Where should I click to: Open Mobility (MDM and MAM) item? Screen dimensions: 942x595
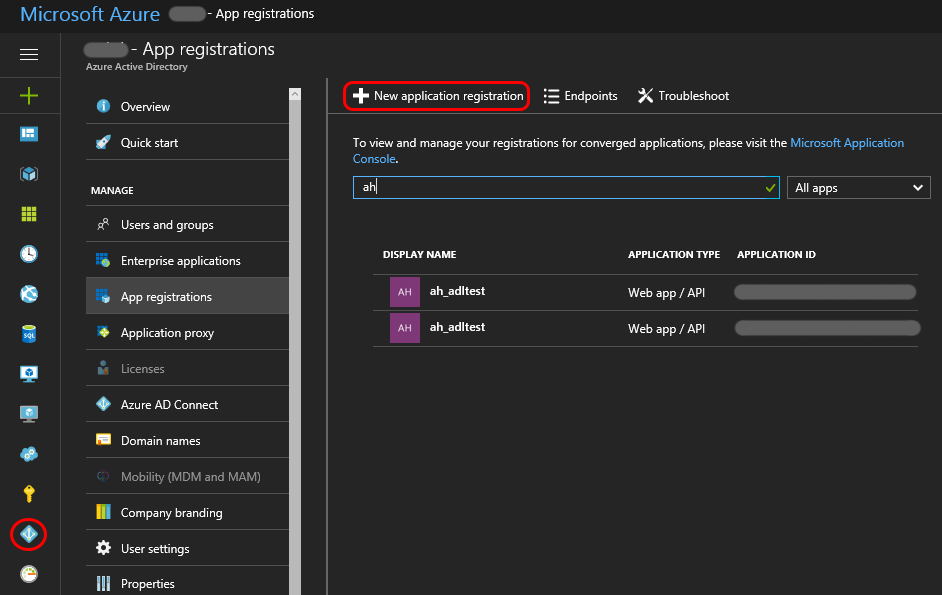(187, 477)
